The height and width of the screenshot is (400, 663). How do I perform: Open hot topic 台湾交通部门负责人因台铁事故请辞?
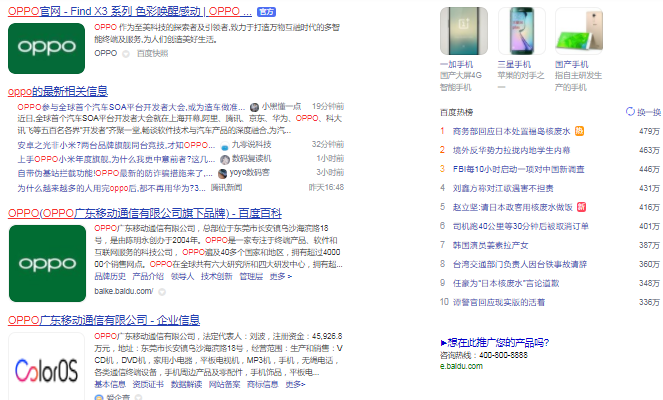click(x=520, y=265)
